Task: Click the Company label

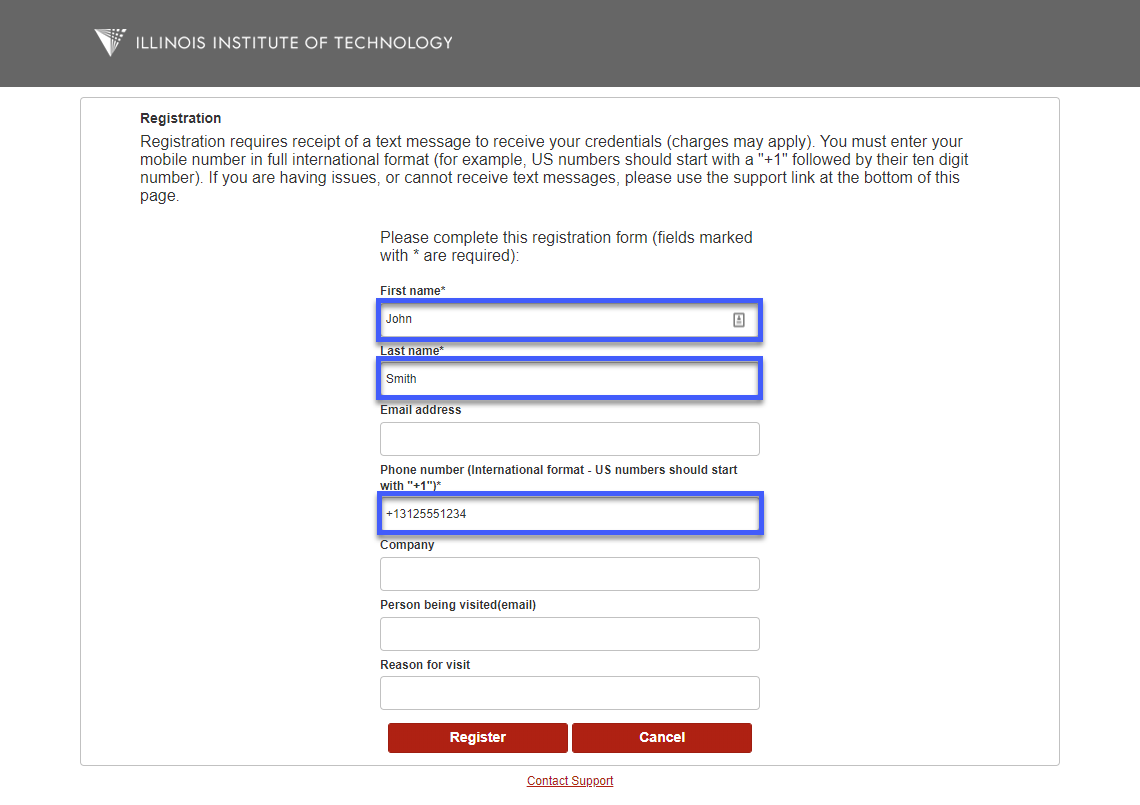Action: click(406, 545)
